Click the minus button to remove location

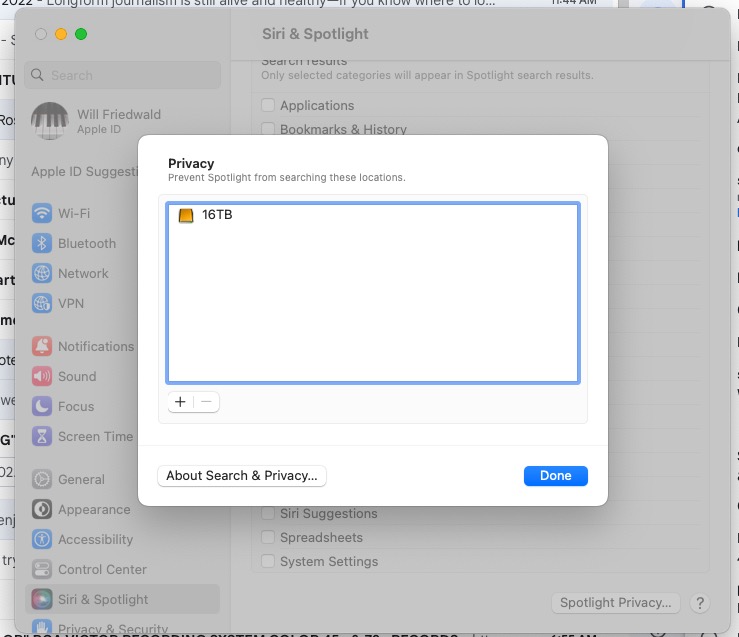206,402
